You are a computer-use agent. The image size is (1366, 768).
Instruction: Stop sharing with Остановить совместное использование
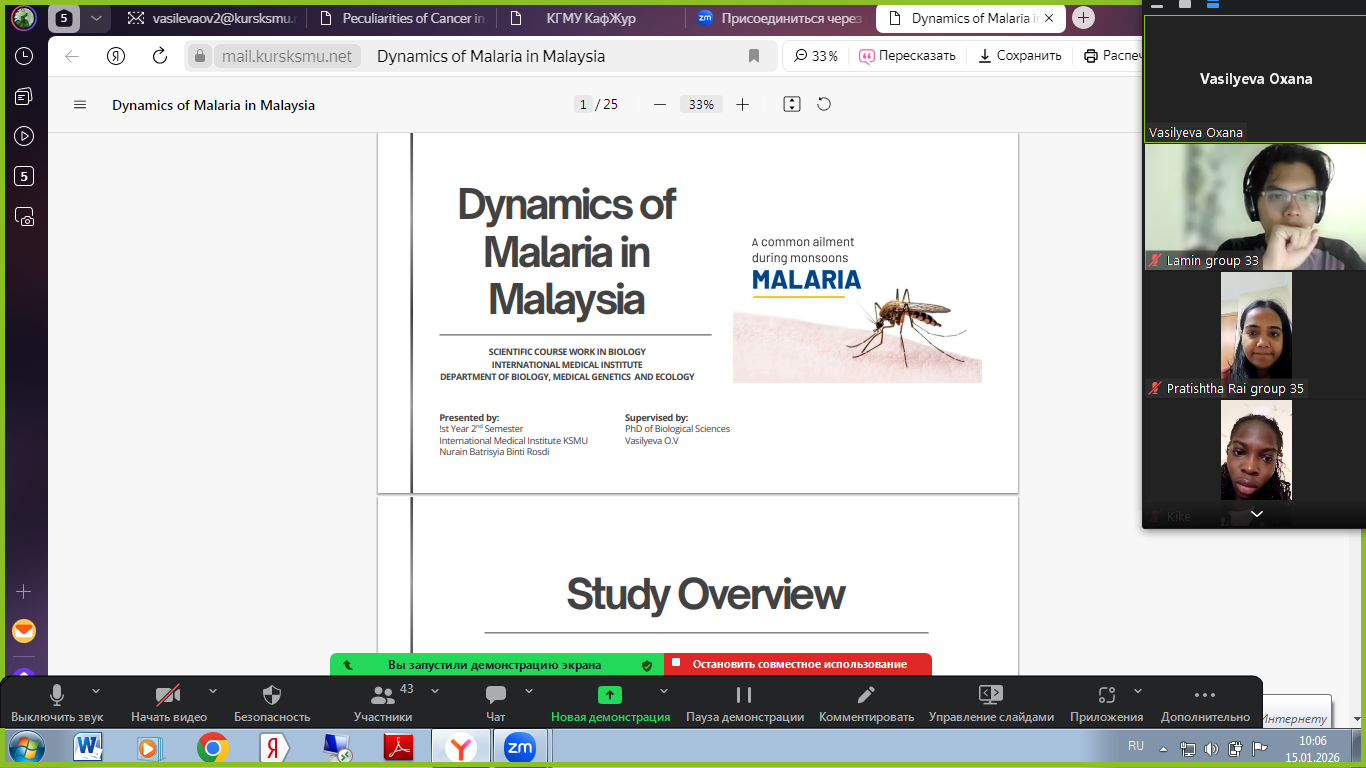tap(798, 664)
